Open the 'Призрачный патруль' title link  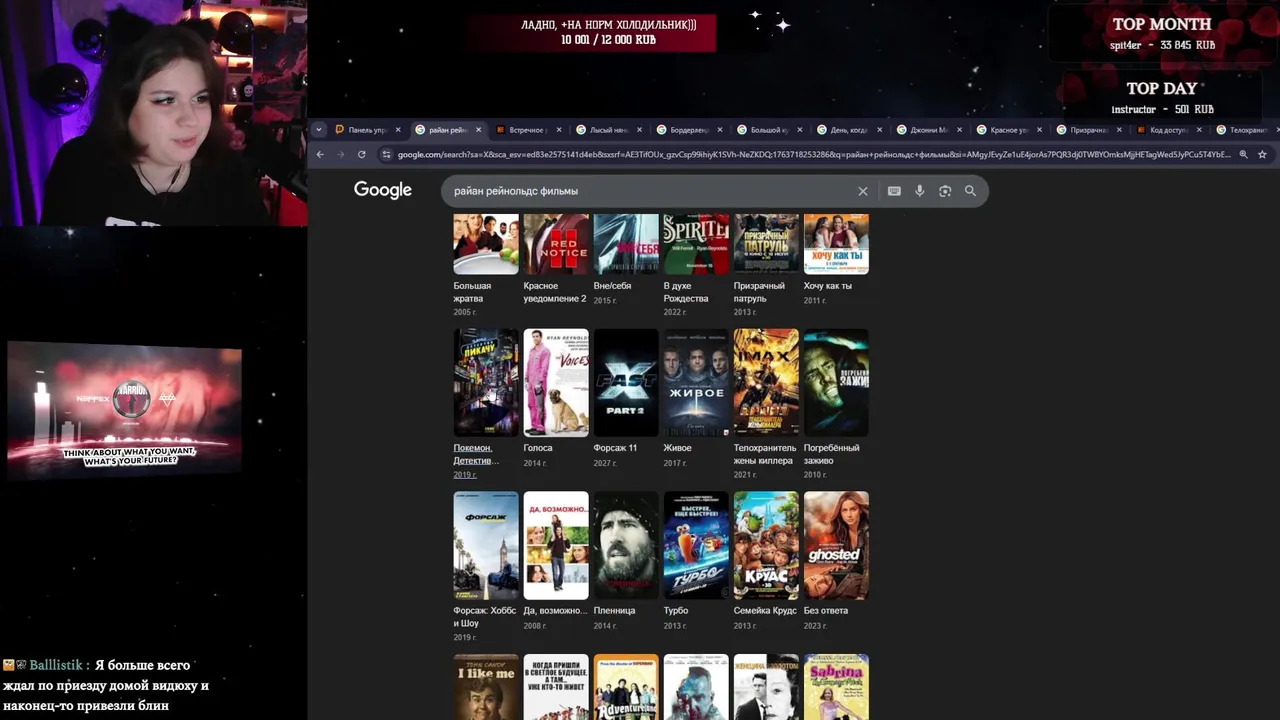759,292
